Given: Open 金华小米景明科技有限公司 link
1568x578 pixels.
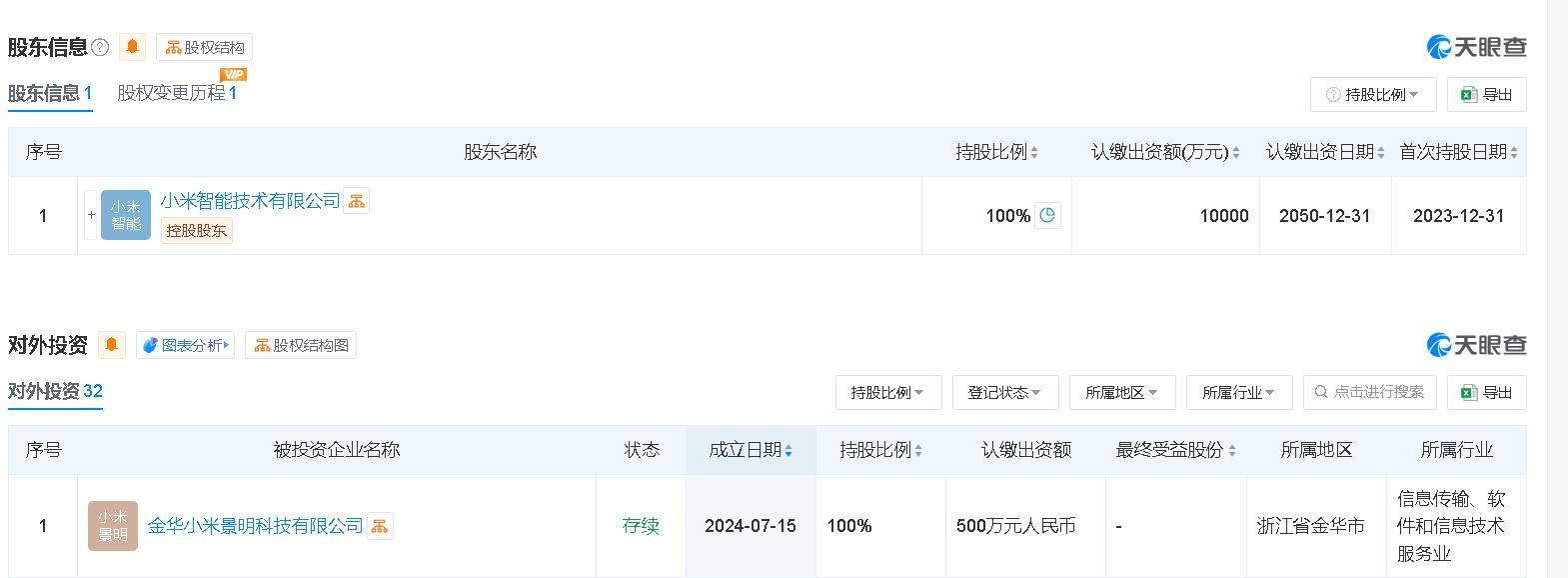Looking at the screenshot, I should coord(255,525).
